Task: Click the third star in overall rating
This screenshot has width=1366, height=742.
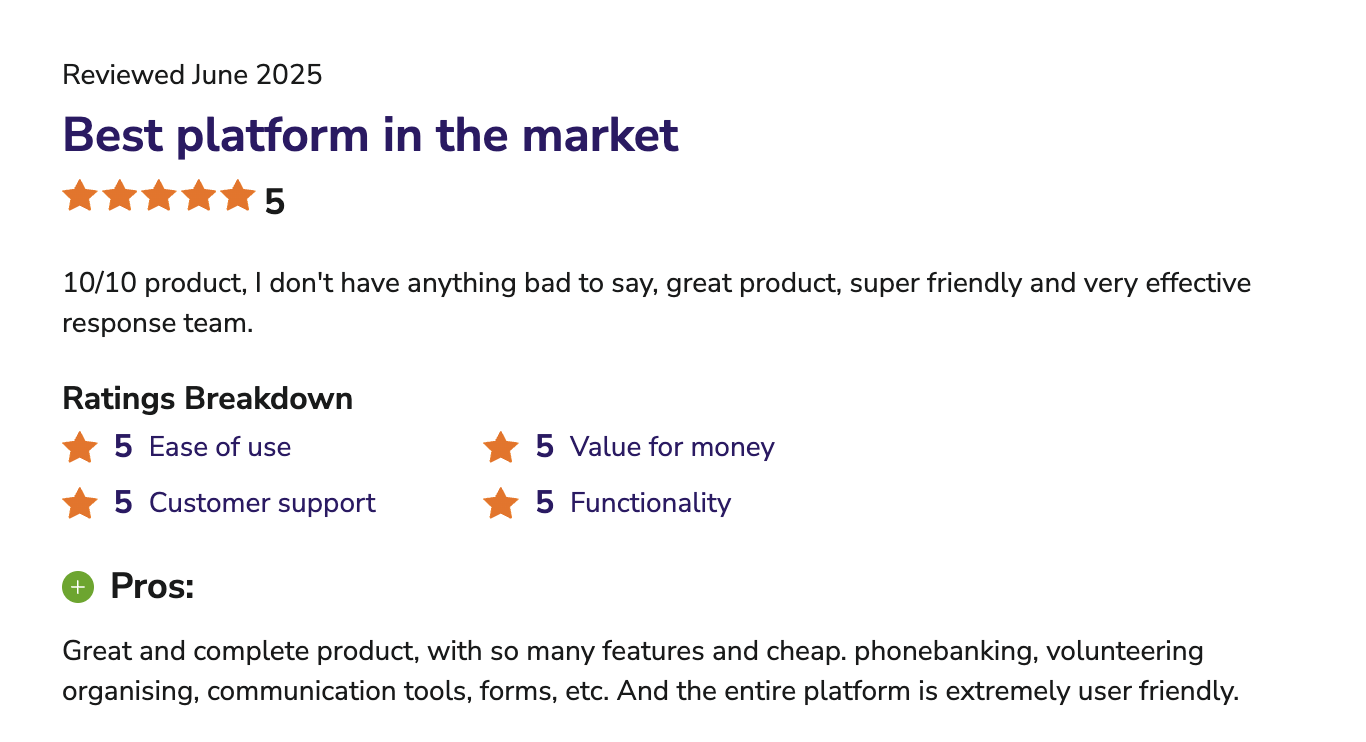Action: pyautogui.click(x=159, y=196)
